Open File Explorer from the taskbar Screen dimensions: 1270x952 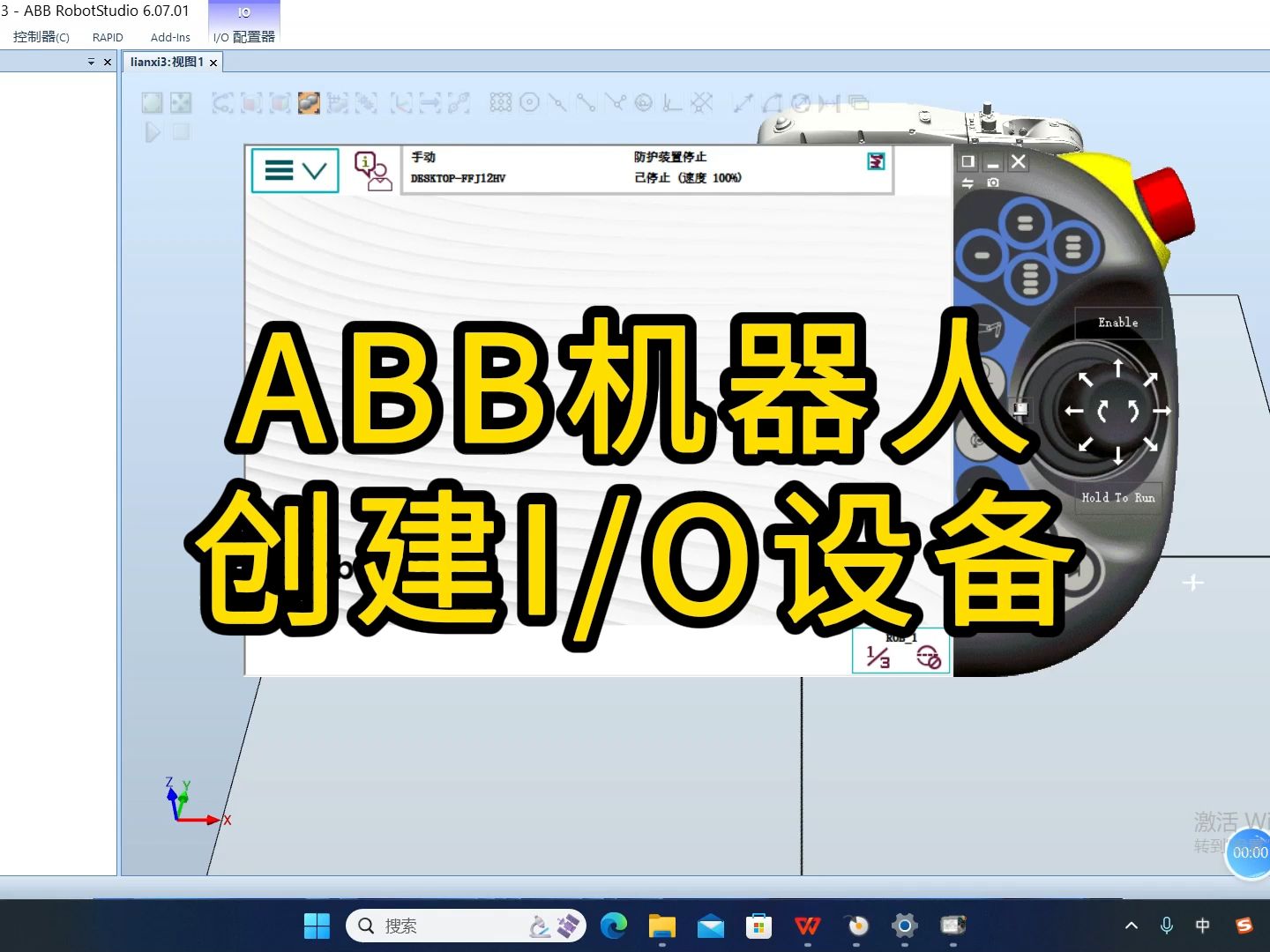pos(662,926)
